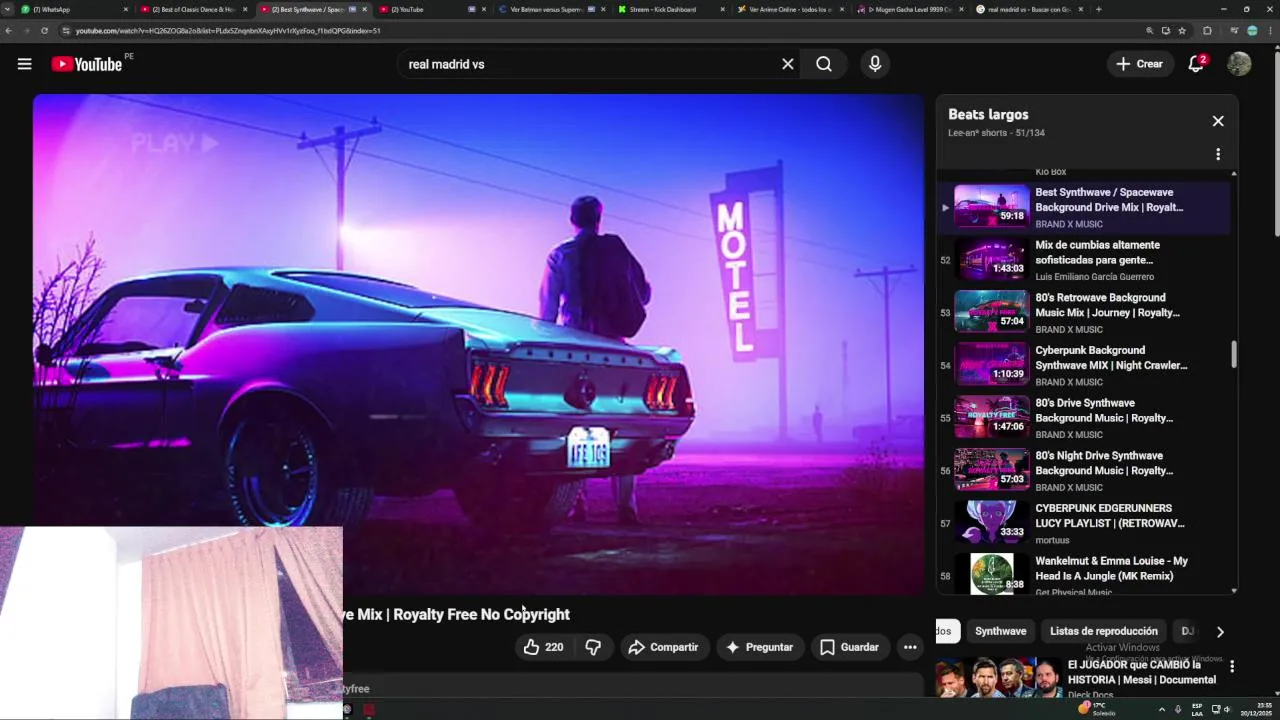This screenshot has height=720, width=1280.
Task: Save video with the Guardar button
Action: tap(849, 647)
